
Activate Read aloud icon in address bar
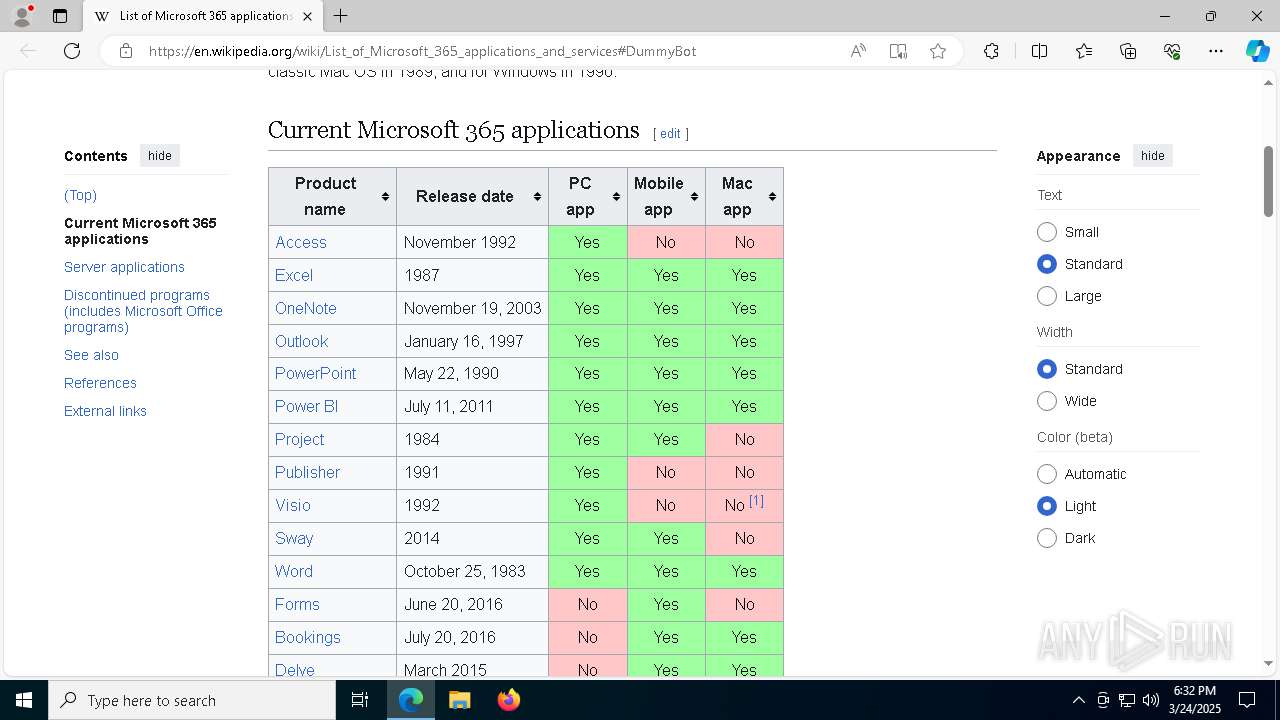[x=858, y=51]
